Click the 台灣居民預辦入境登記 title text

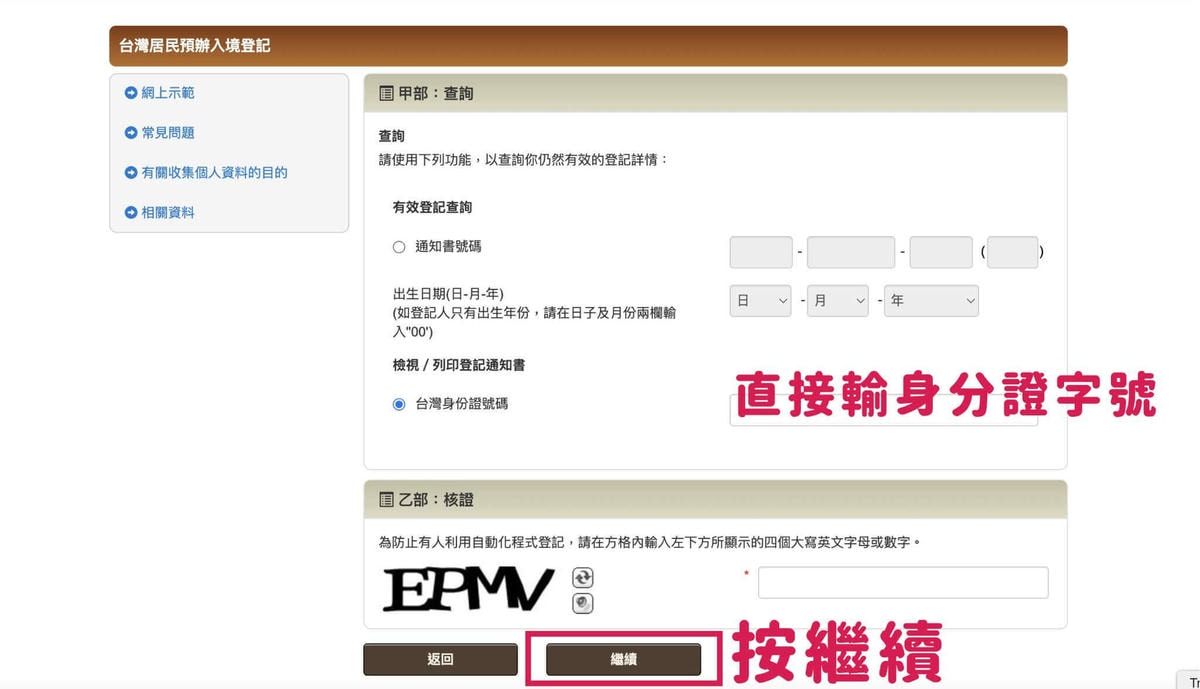(195, 46)
